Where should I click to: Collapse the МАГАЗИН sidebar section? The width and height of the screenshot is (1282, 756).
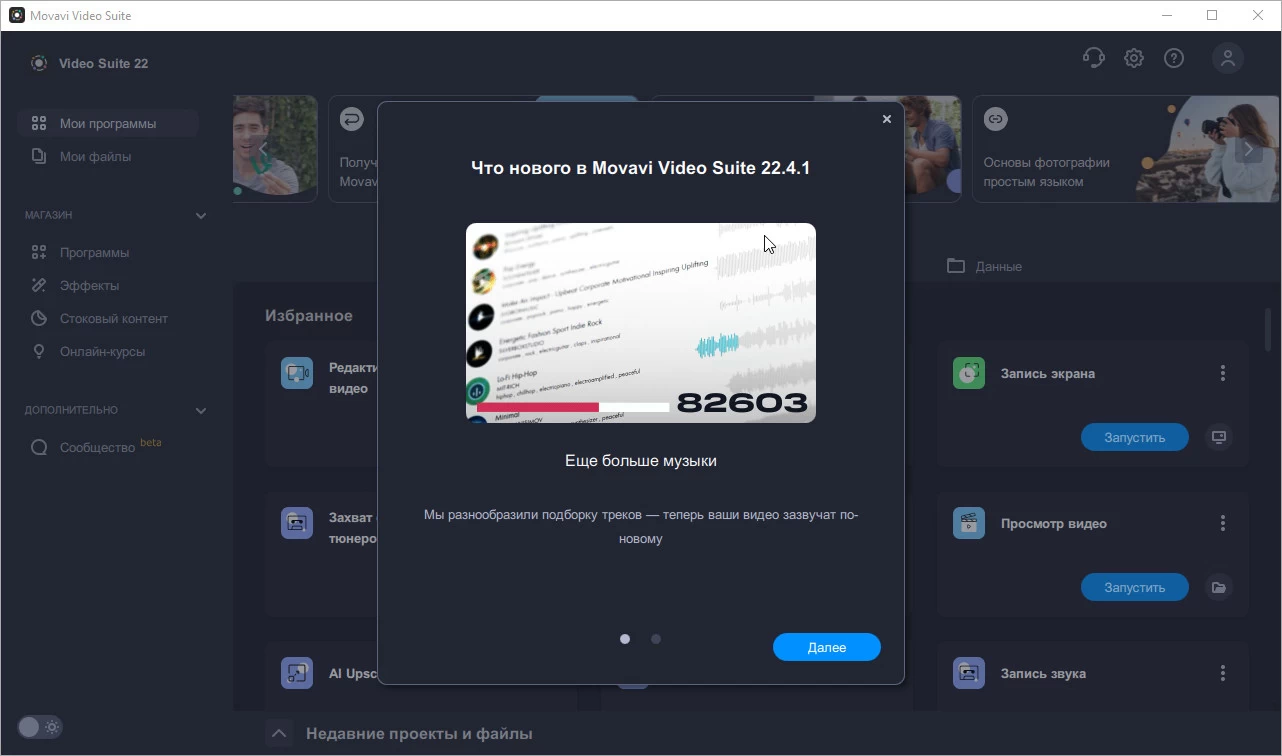[200, 215]
